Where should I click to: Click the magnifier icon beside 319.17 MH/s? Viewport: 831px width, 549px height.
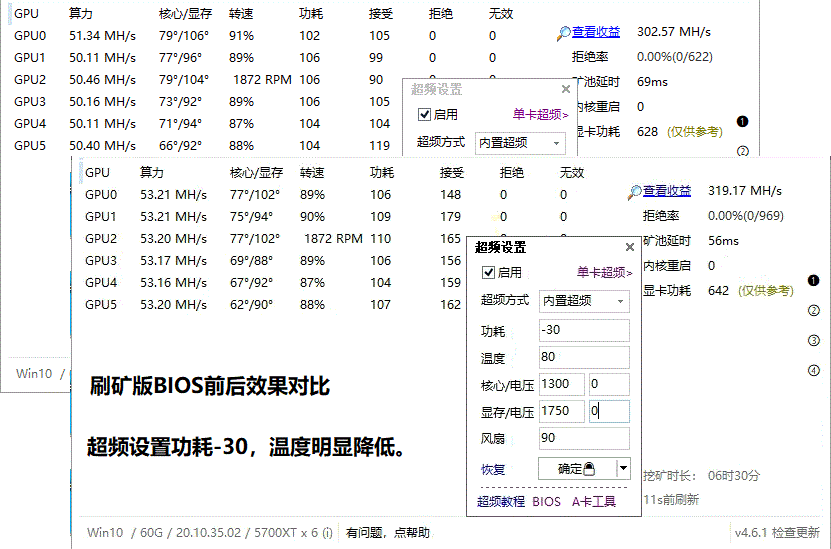[x=634, y=192]
